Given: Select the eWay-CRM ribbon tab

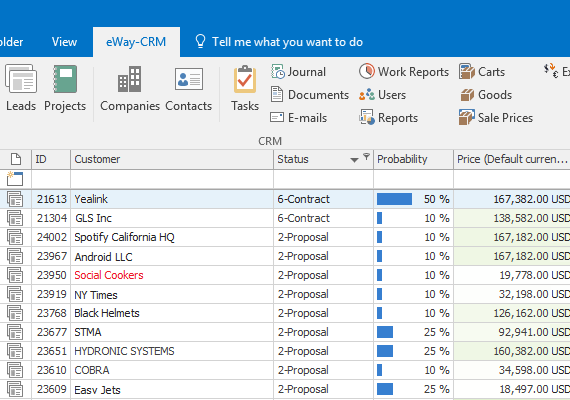Looking at the screenshot, I should coord(136,42).
